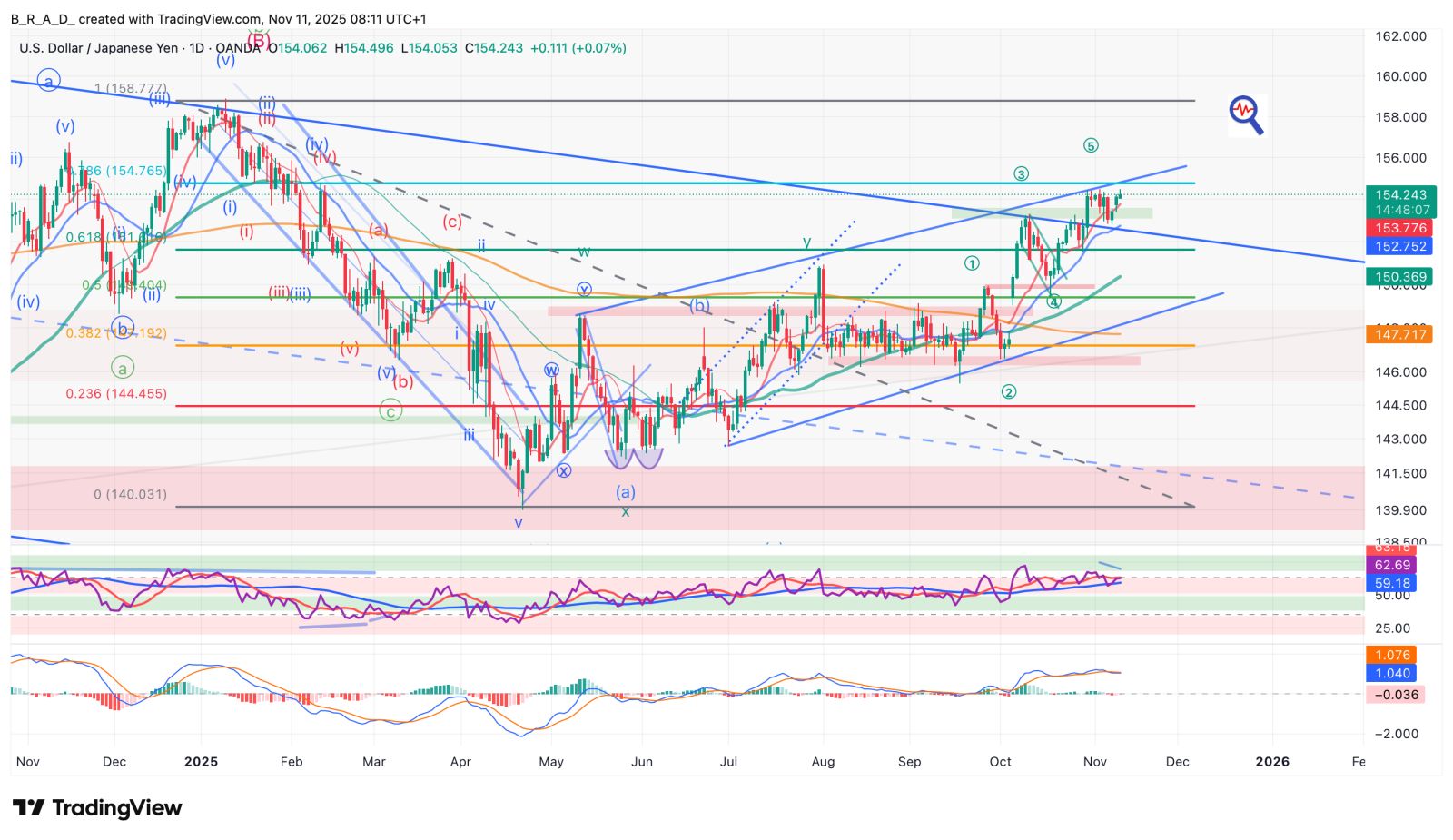Click the Jul label on time axis

727,761
